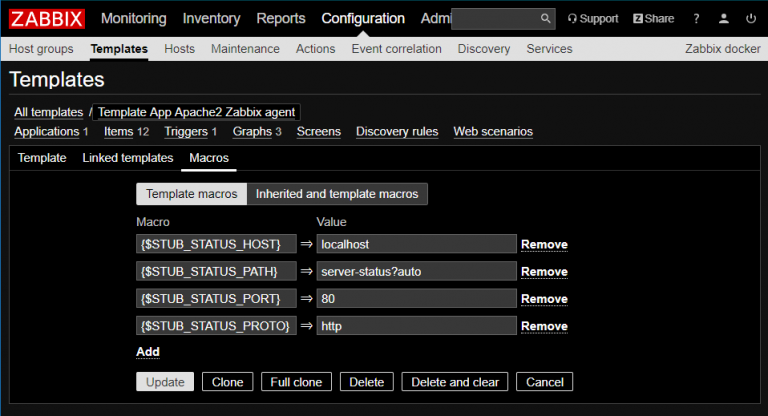Remove the STUB_STATUS_PORT macro
This screenshot has height=416, width=768.
coord(544,299)
